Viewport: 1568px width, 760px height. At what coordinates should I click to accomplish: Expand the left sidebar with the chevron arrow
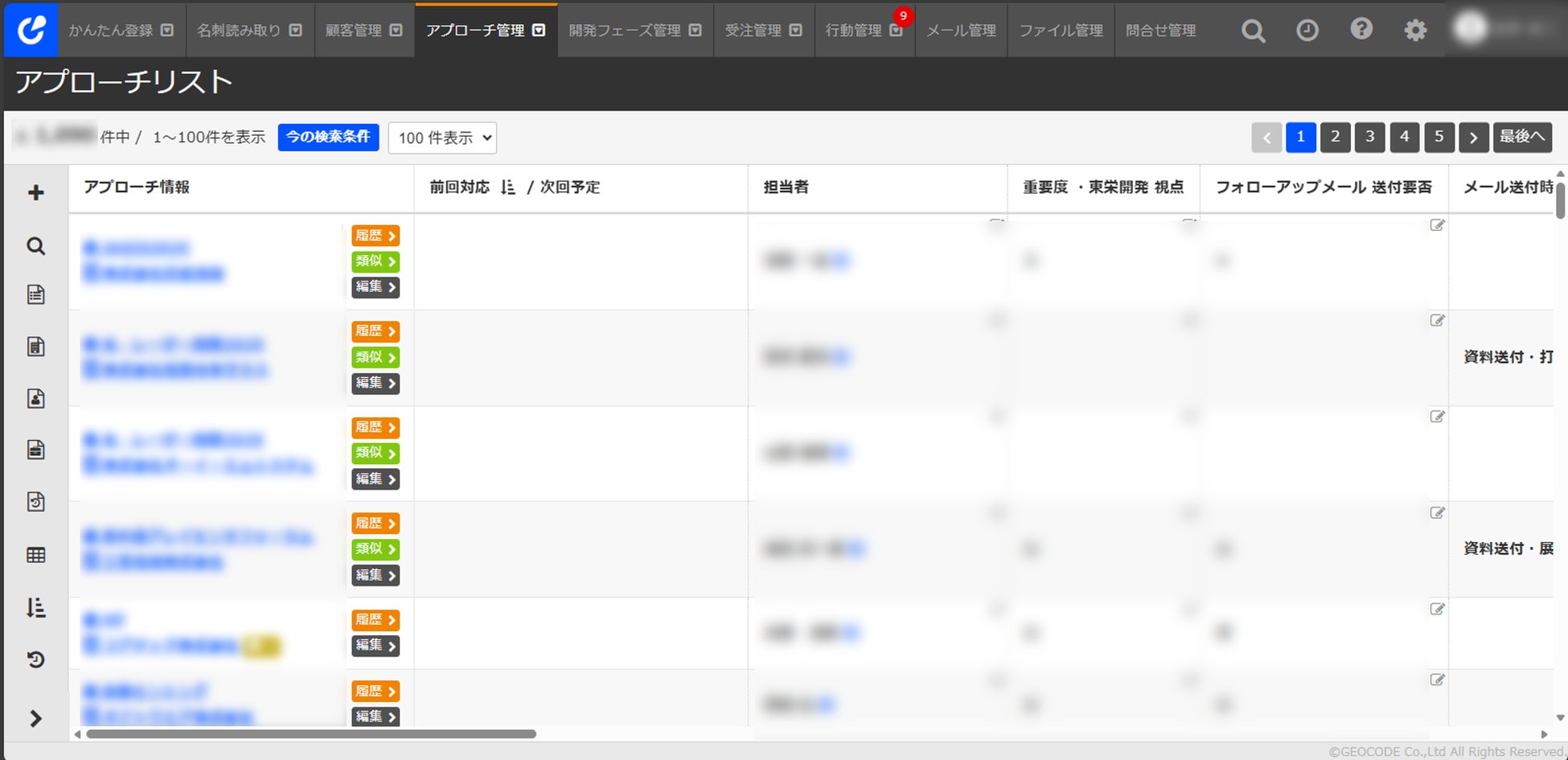tap(36, 718)
